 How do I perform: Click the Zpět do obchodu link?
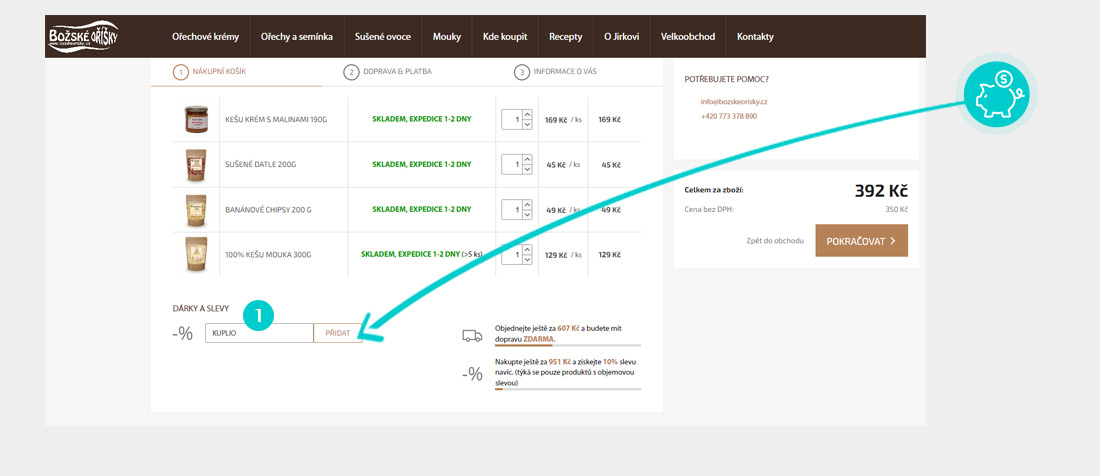click(x=774, y=241)
